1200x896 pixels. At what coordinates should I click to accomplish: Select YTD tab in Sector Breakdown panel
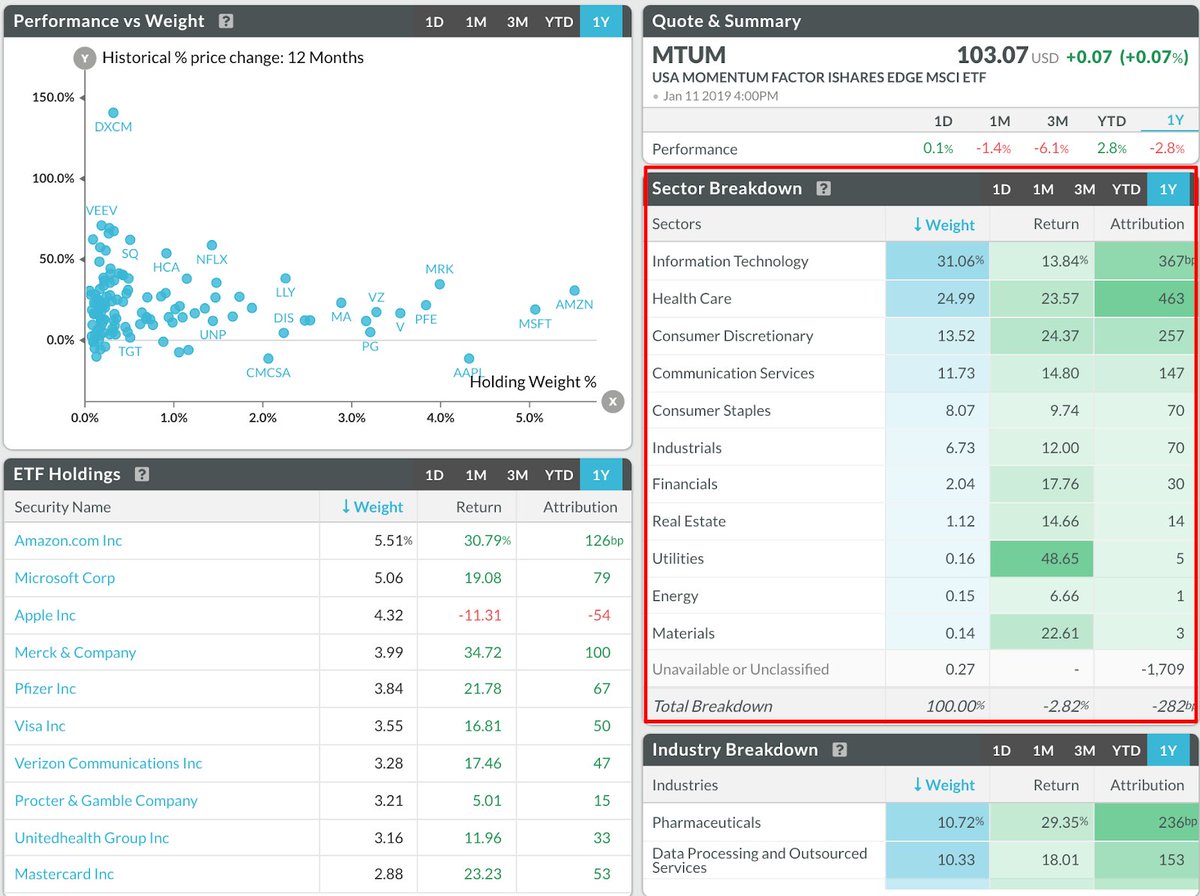point(1126,188)
